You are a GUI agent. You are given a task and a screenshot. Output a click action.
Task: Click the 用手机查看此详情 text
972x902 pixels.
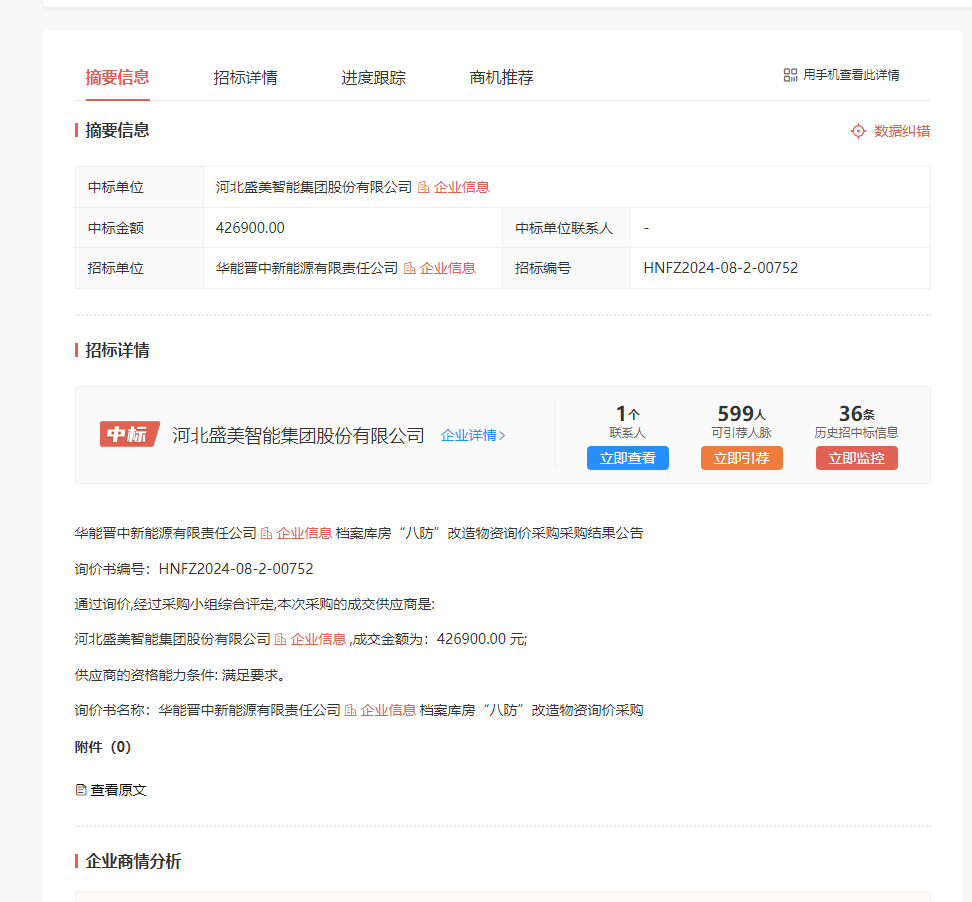click(850, 74)
